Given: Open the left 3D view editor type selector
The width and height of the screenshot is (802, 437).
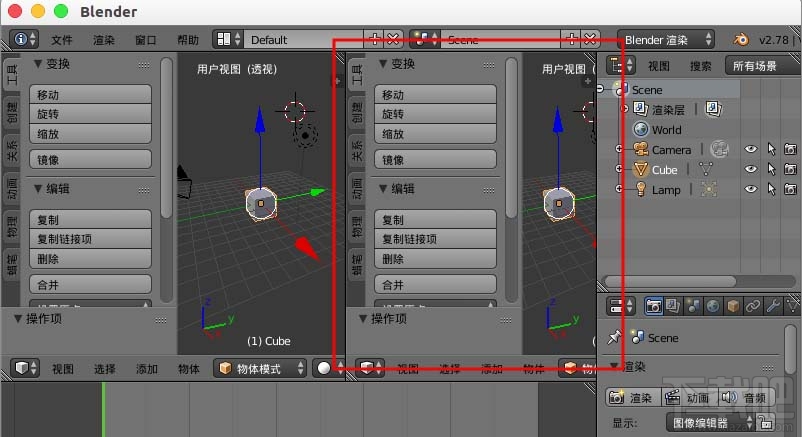Looking at the screenshot, I should tap(25, 368).
